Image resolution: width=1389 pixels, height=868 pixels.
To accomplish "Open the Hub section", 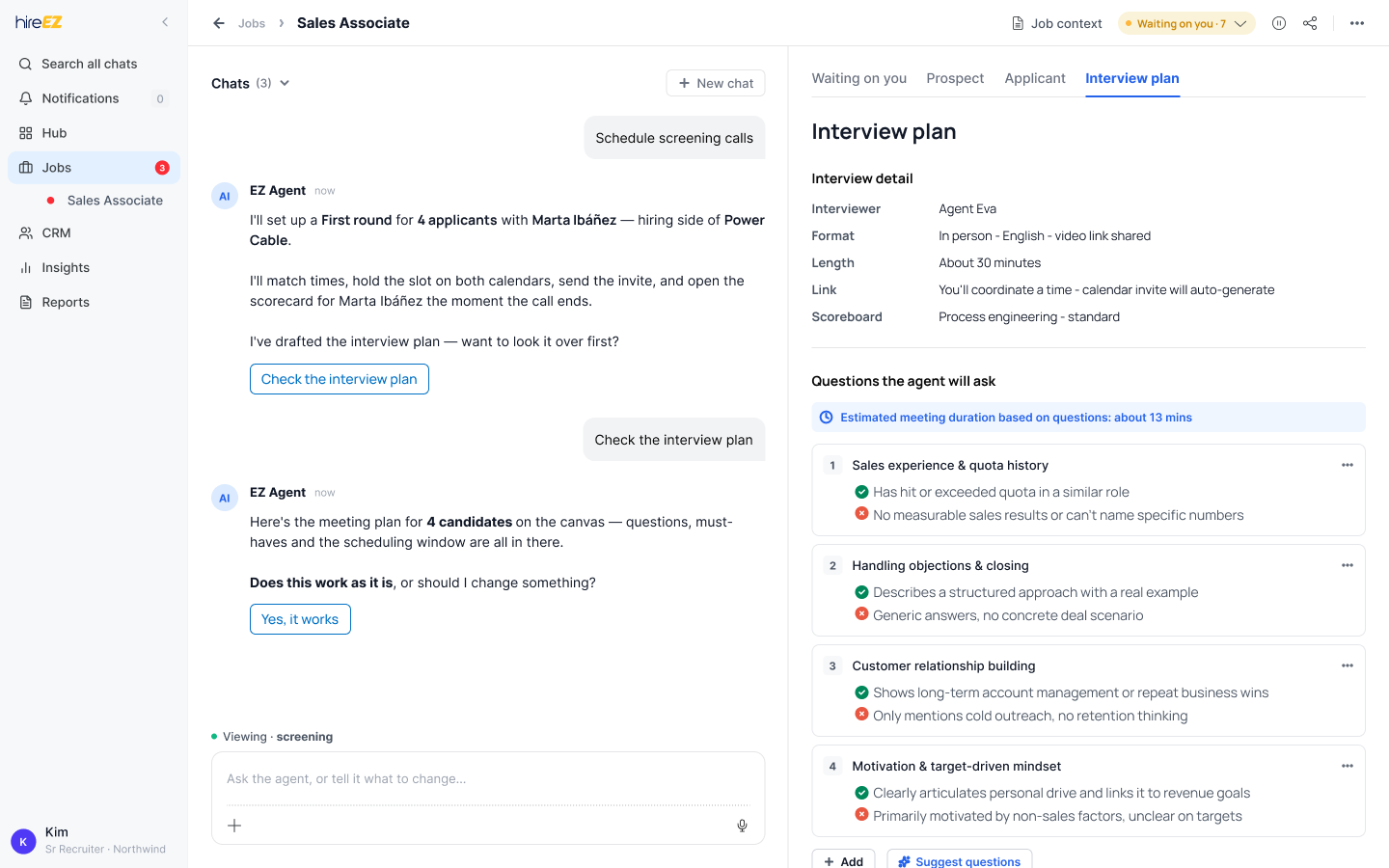I will [94, 133].
